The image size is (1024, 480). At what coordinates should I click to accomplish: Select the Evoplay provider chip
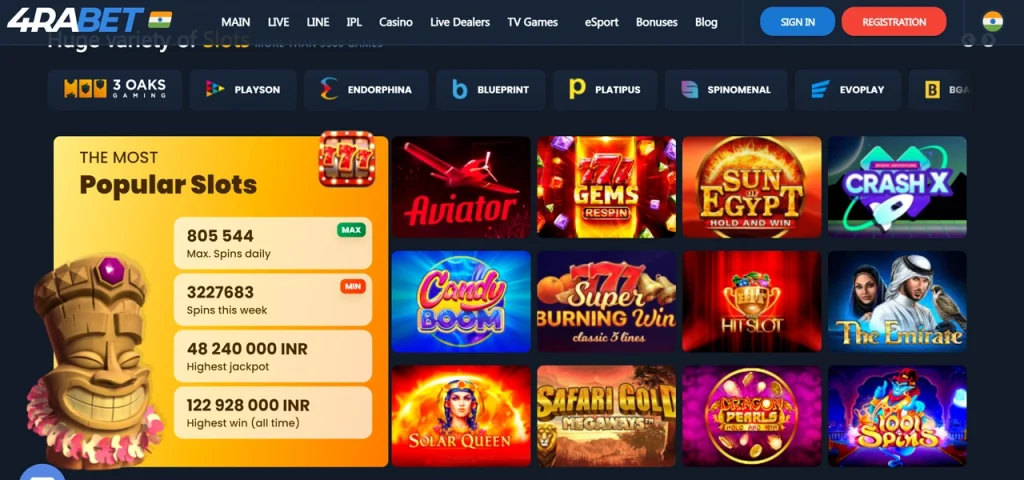pyautogui.click(x=848, y=89)
